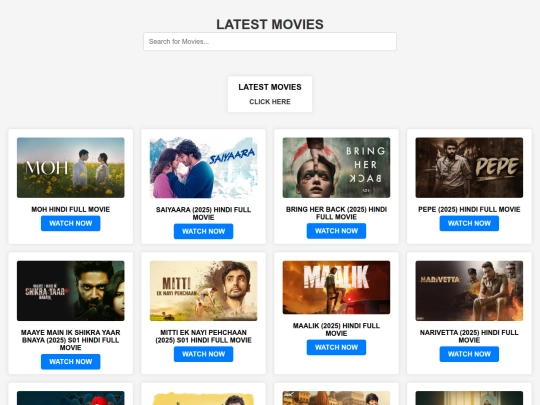Click the SAIYAARA (2025) HINDI FULL MOVIE title
The height and width of the screenshot is (405, 540).
pyautogui.click(x=204, y=214)
